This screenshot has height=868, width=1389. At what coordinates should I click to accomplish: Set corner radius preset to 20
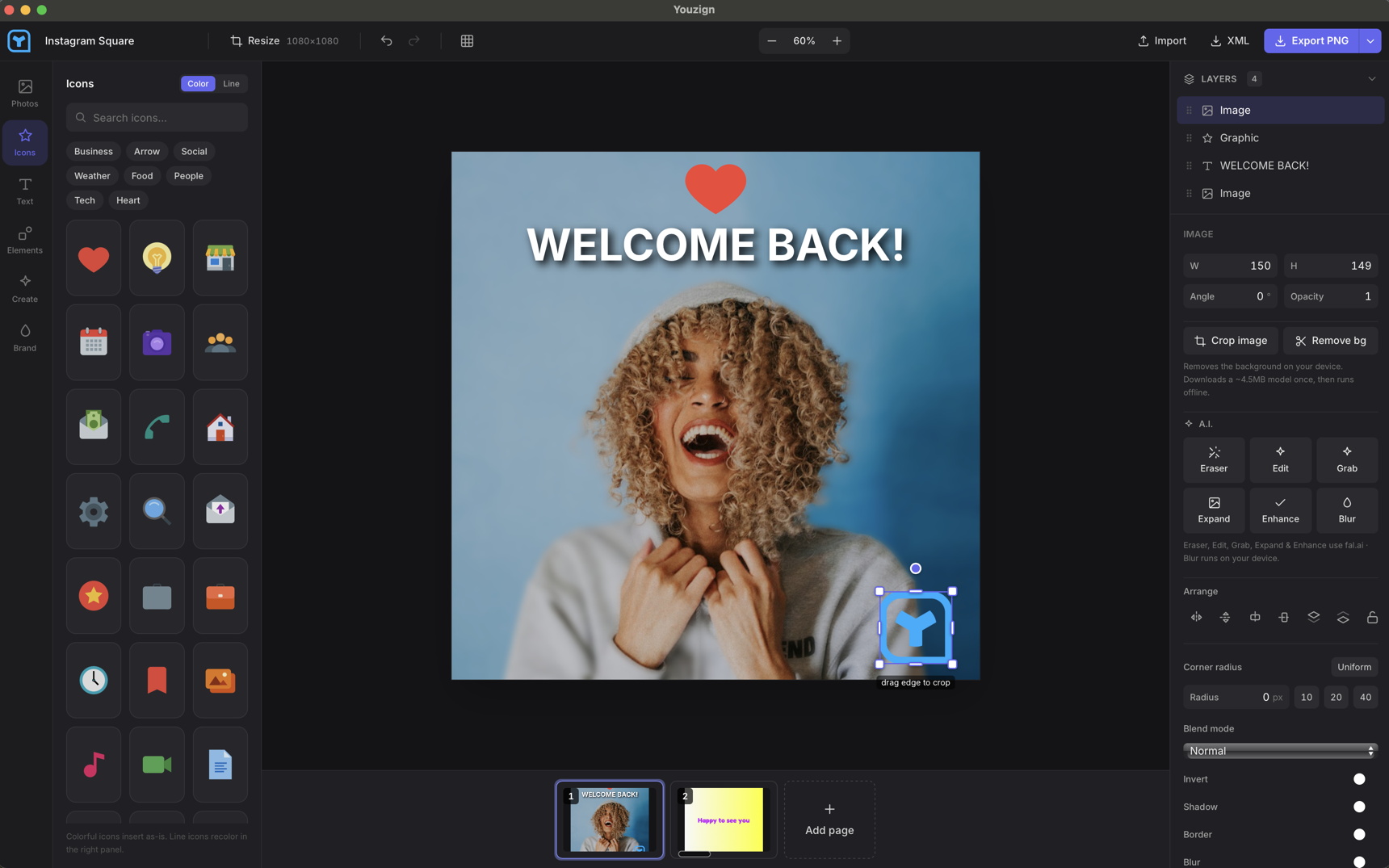click(x=1336, y=698)
